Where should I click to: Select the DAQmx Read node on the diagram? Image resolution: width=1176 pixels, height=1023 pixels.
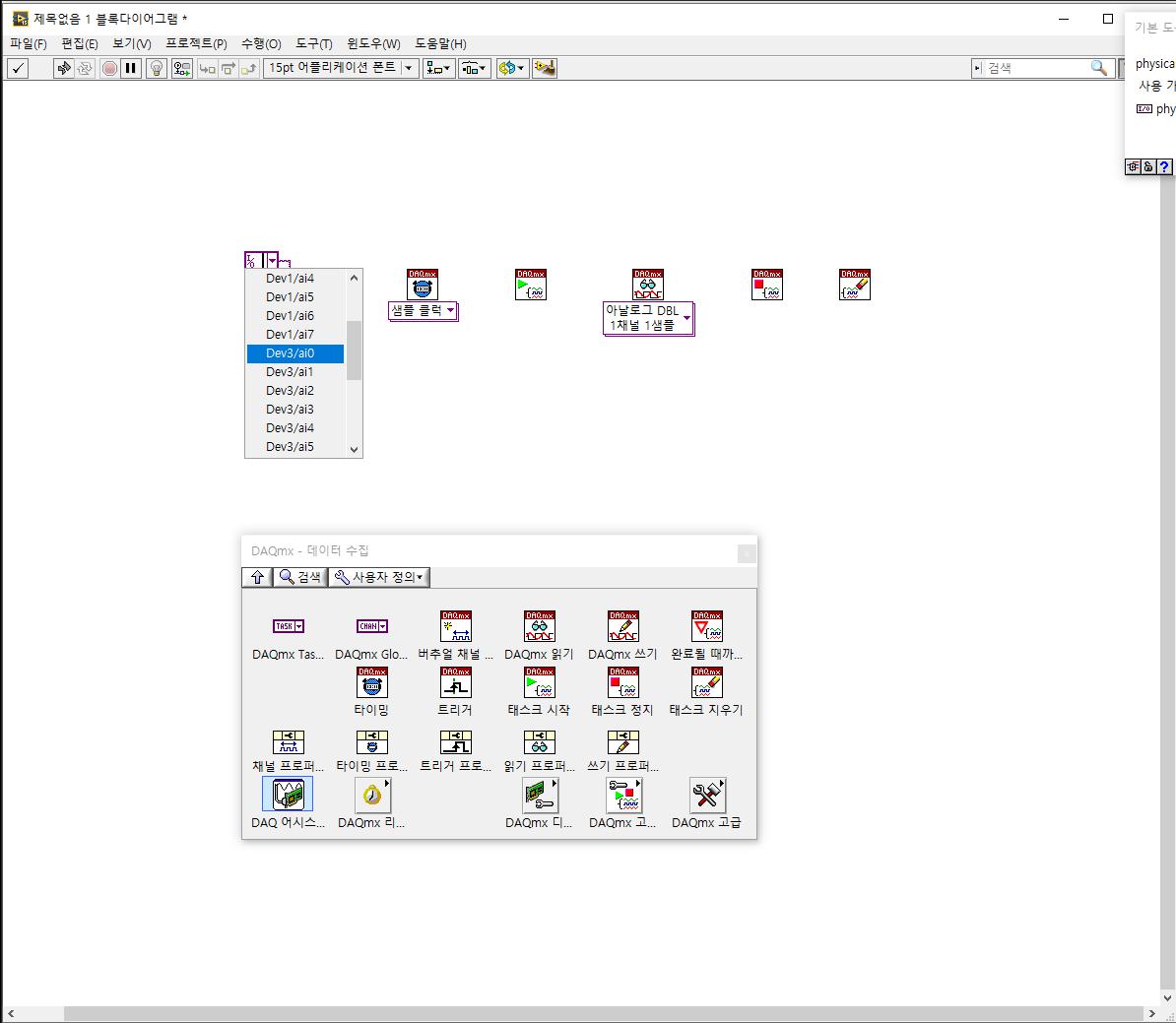coord(648,285)
